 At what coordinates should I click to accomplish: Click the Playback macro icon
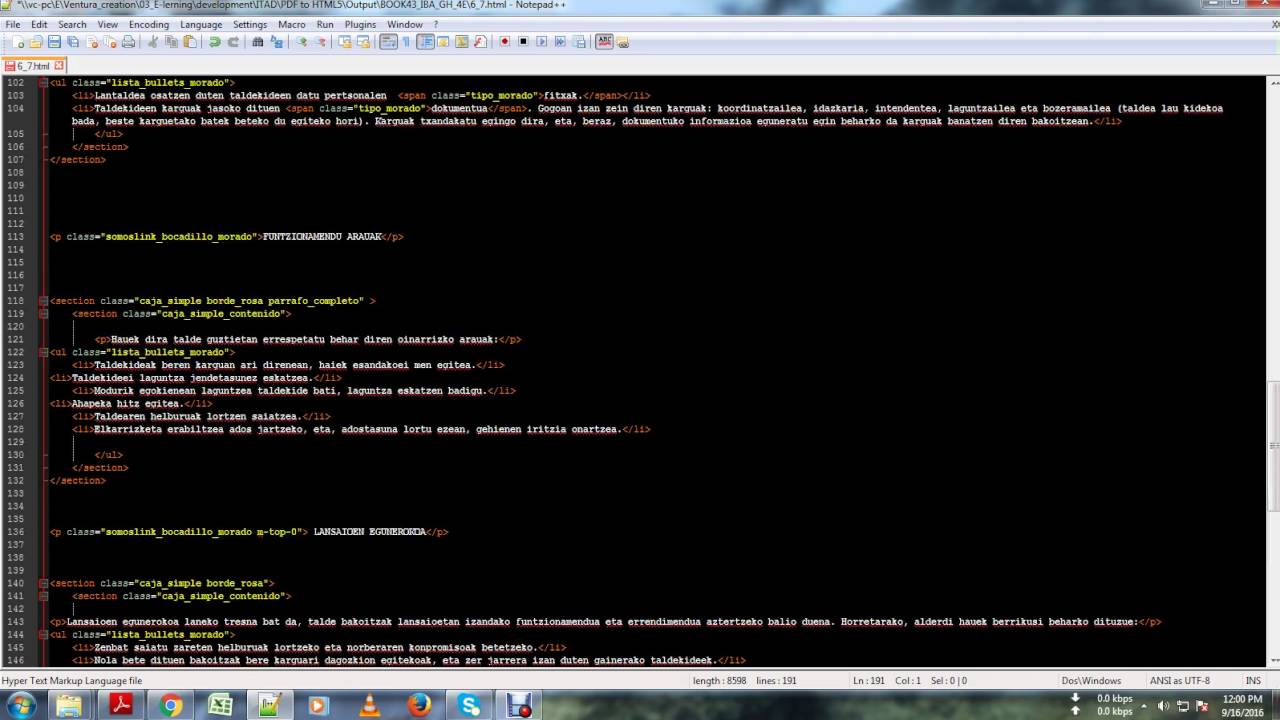[x=541, y=42]
